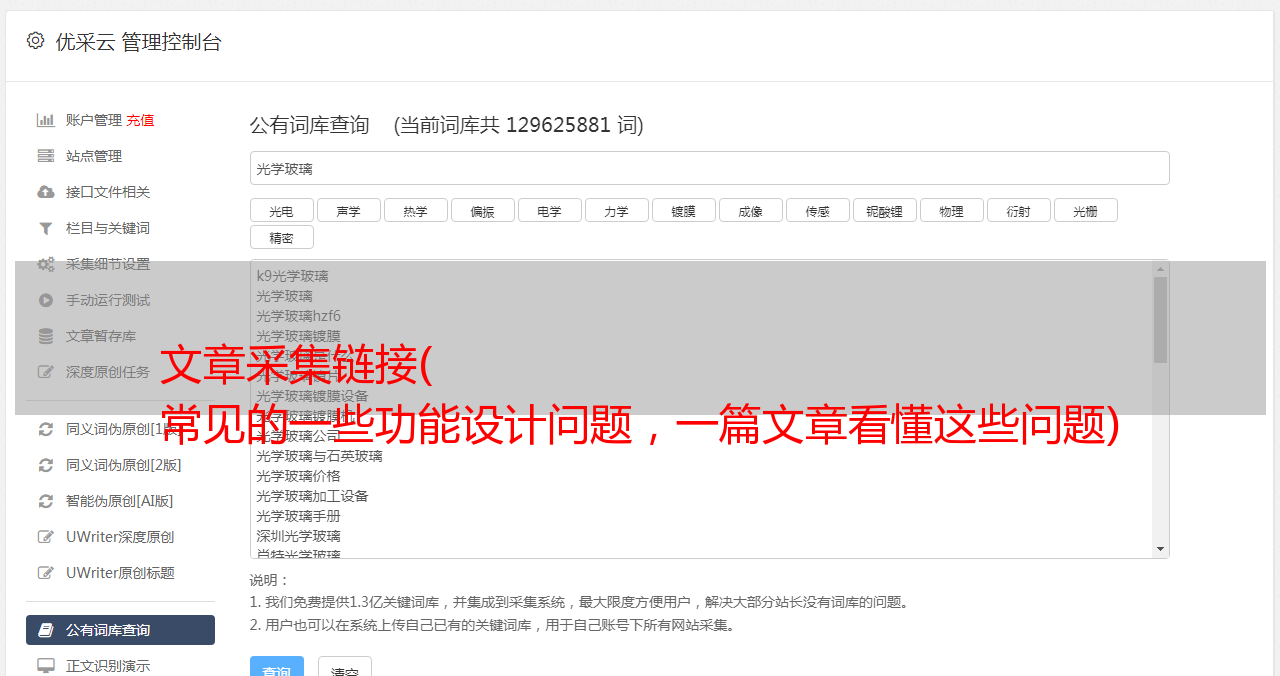Select 光学玻璃价格 in the results list

pos(298,476)
